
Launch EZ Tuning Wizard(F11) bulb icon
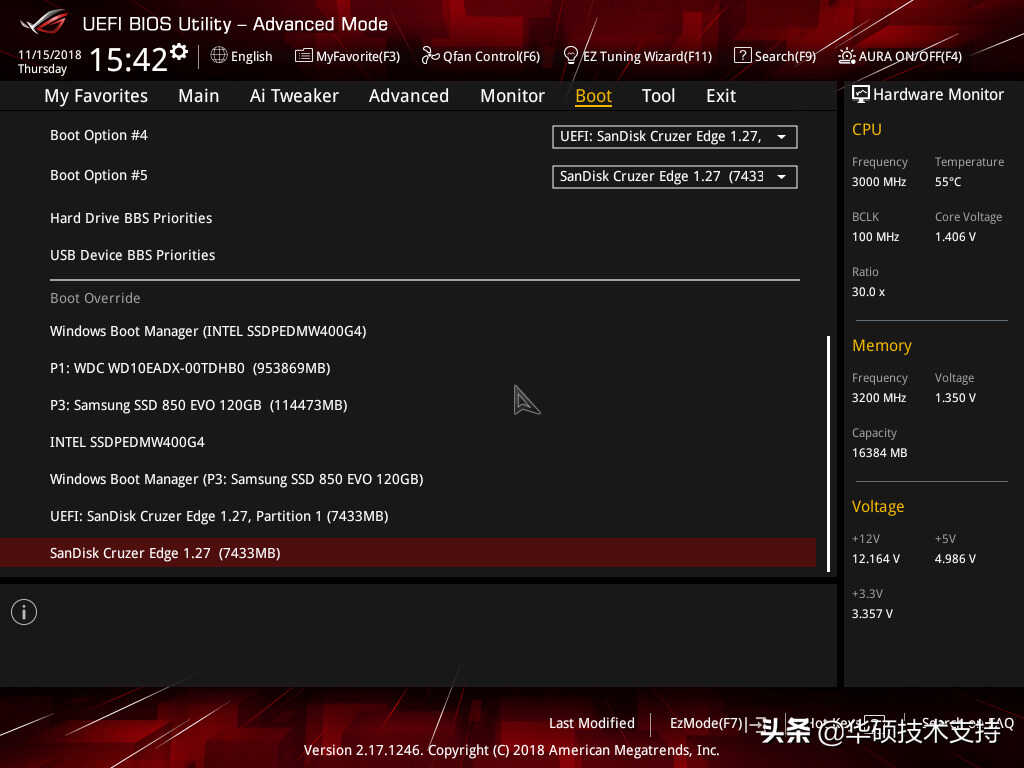[570, 56]
